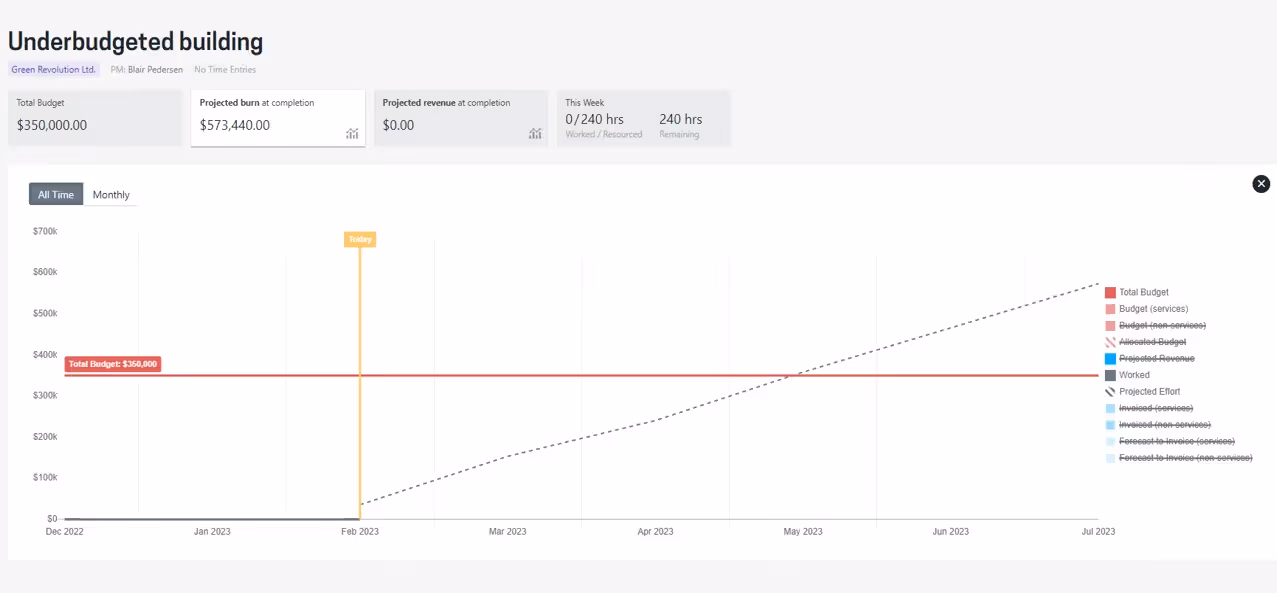Show Allocated Budget series in legend

tap(1145, 342)
